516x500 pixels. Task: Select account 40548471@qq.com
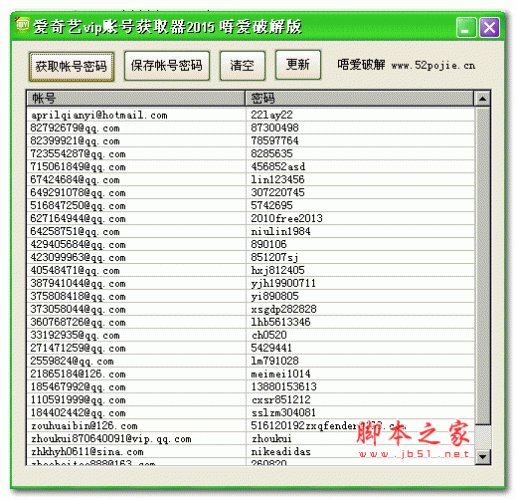75,271
